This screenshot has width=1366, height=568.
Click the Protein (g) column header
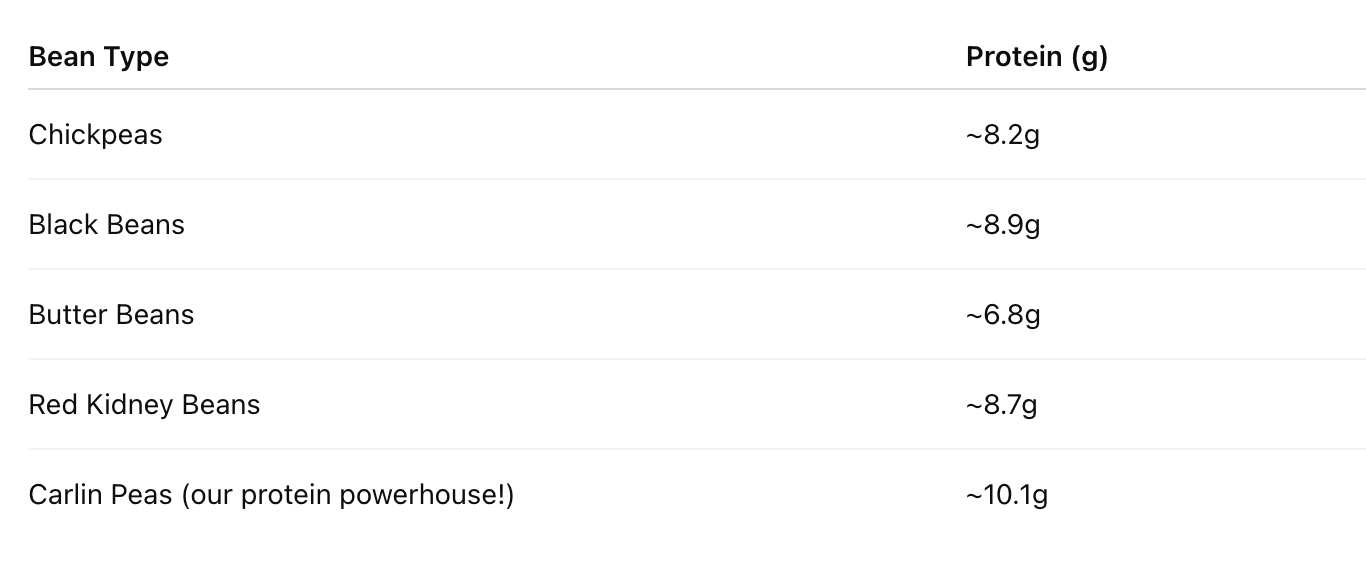tap(1036, 57)
